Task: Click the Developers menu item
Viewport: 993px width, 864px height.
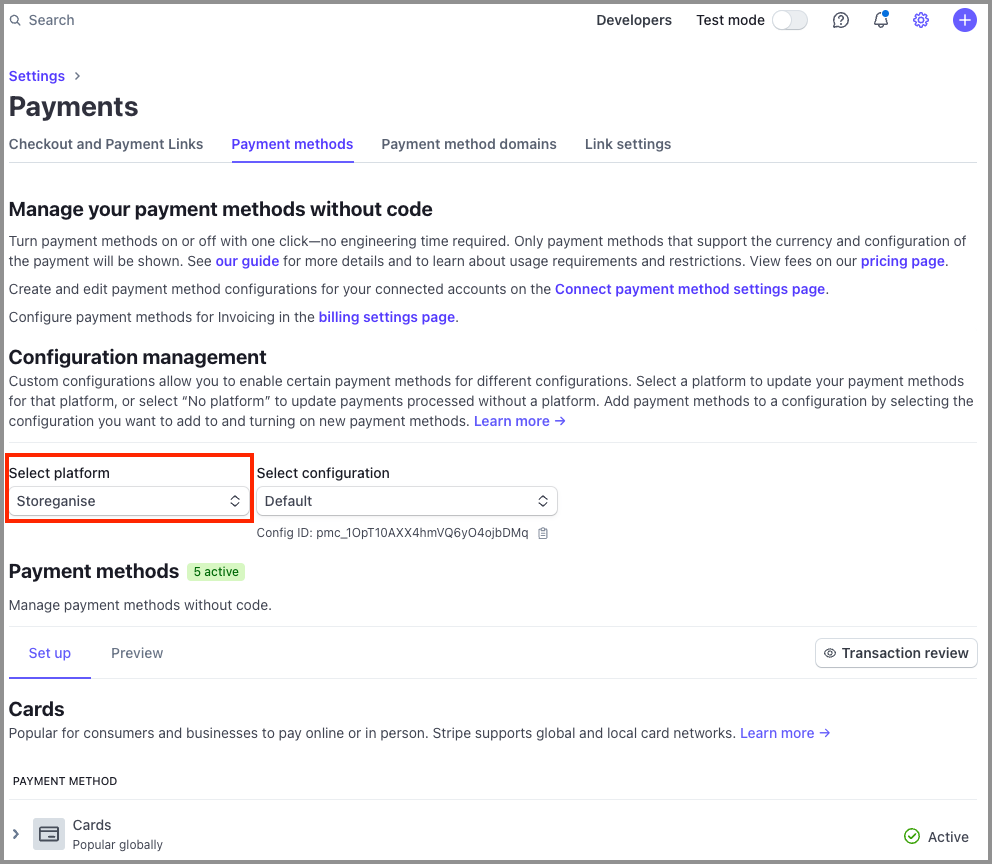Action: pyautogui.click(x=634, y=20)
